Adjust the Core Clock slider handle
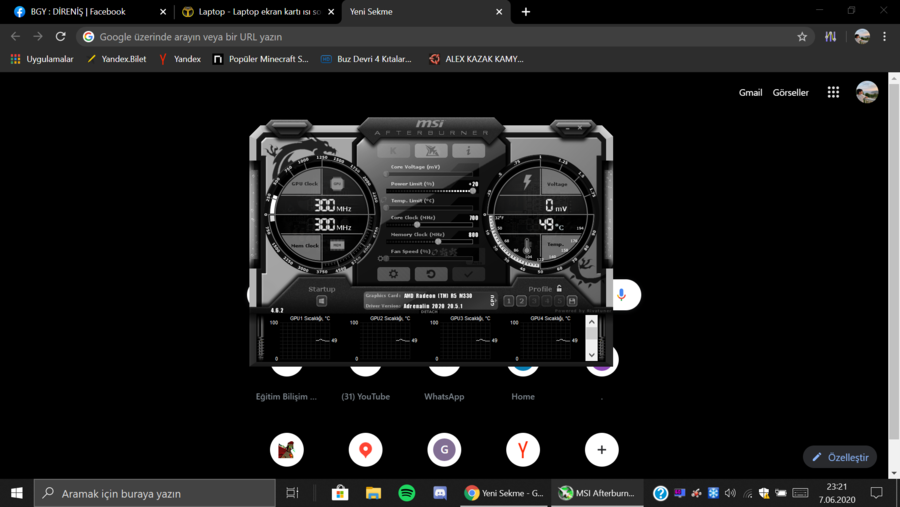The image size is (900, 507). click(417, 224)
